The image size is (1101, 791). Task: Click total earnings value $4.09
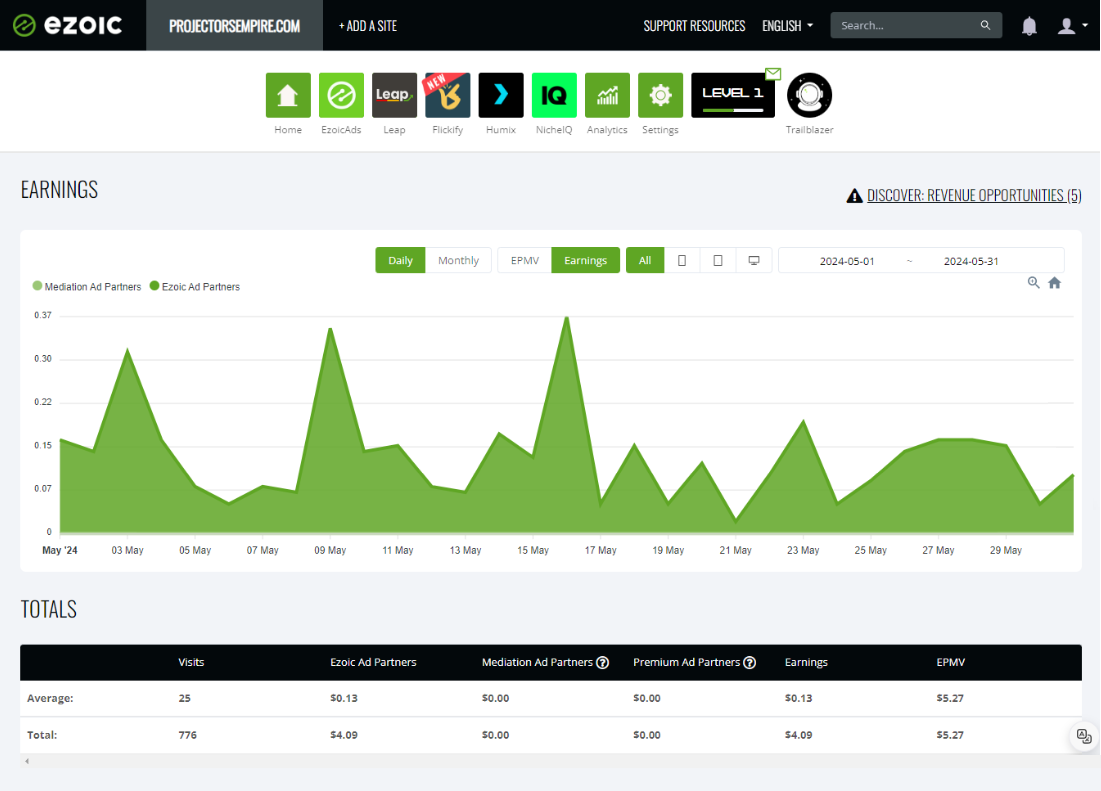click(x=798, y=735)
